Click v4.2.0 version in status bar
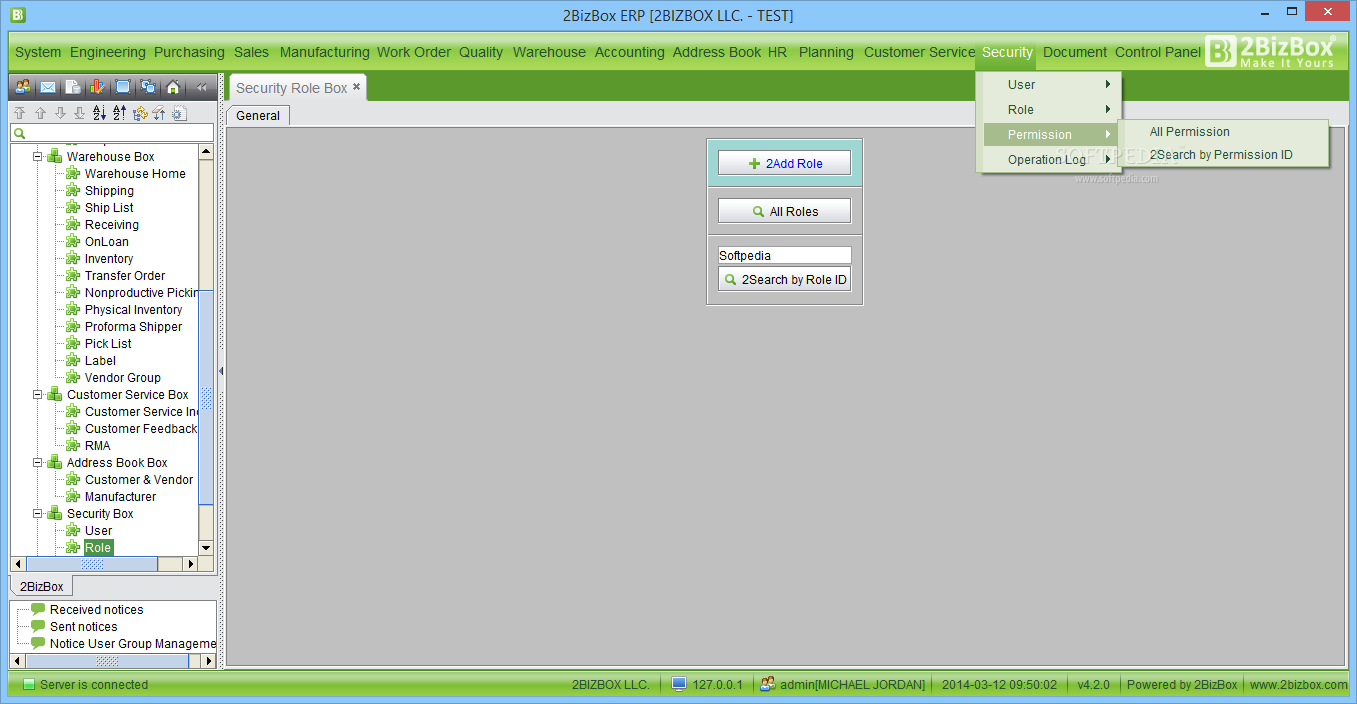Viewport: 1357px width, 704px height. pyautogui.click(x=1093, y=685)
